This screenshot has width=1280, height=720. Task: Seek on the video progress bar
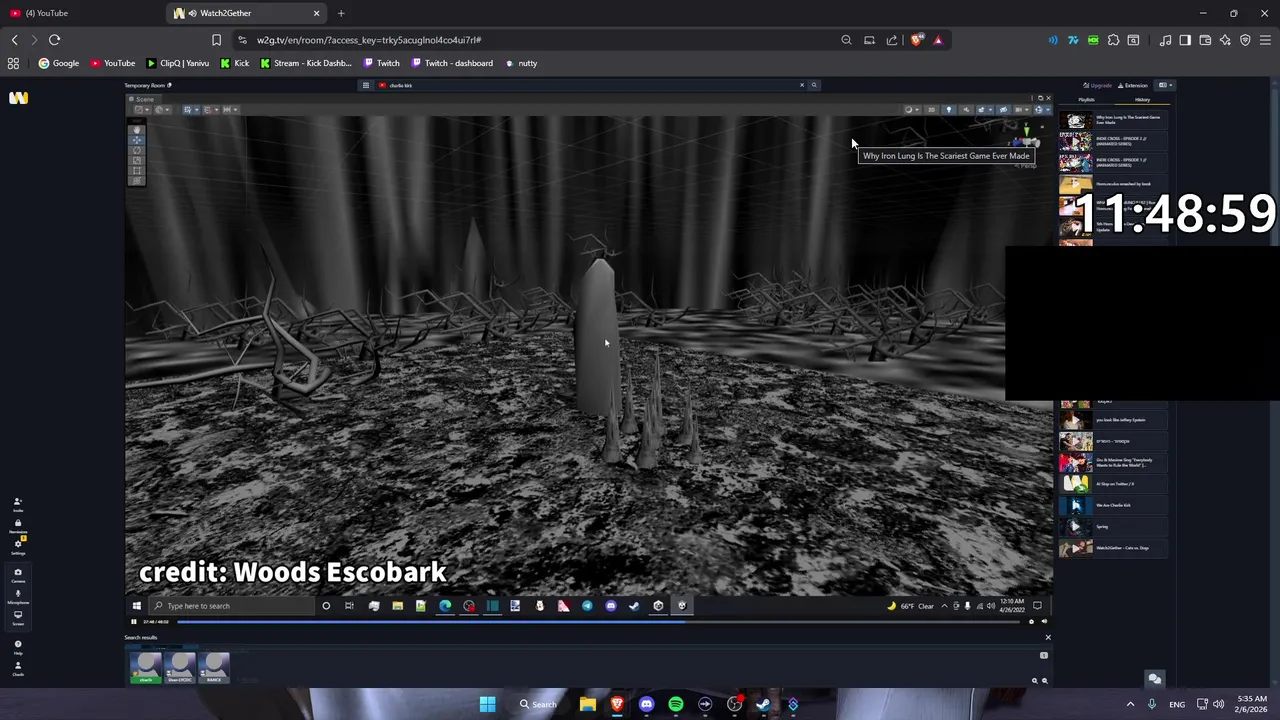point(600,621)
